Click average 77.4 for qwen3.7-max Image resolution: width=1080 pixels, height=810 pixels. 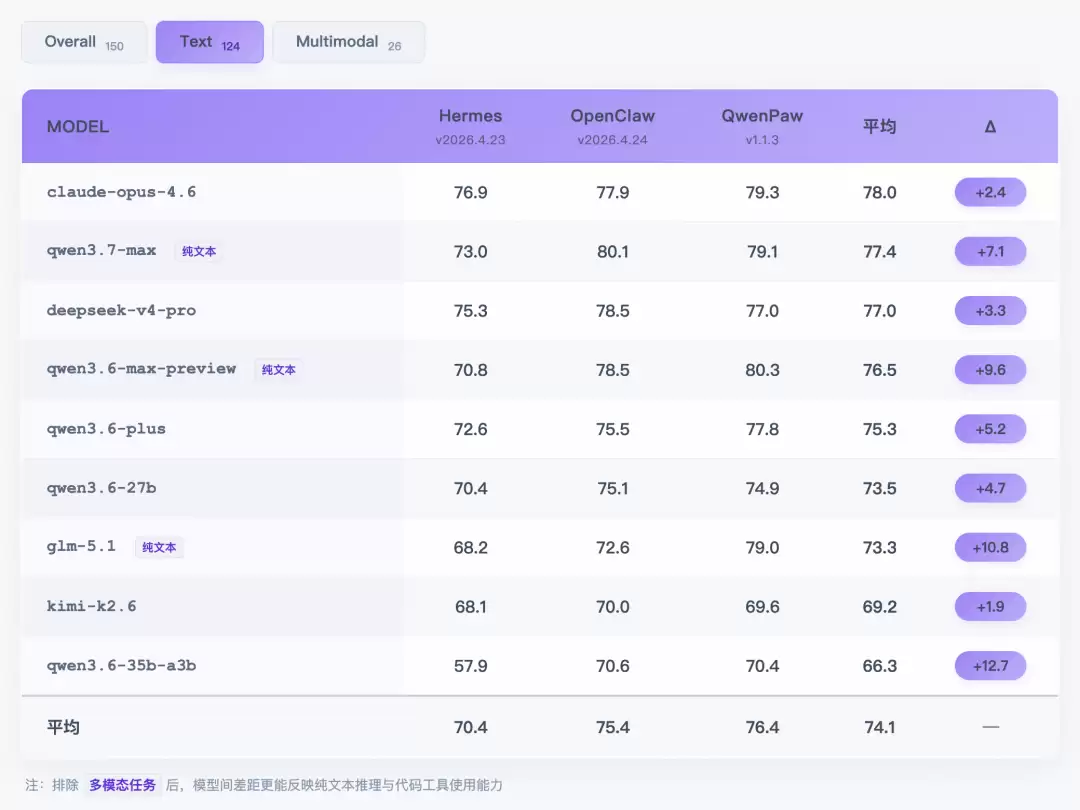coord(880,252)
